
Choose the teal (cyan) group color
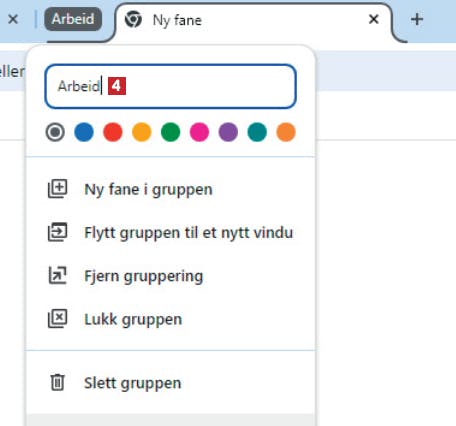point(257,132)
